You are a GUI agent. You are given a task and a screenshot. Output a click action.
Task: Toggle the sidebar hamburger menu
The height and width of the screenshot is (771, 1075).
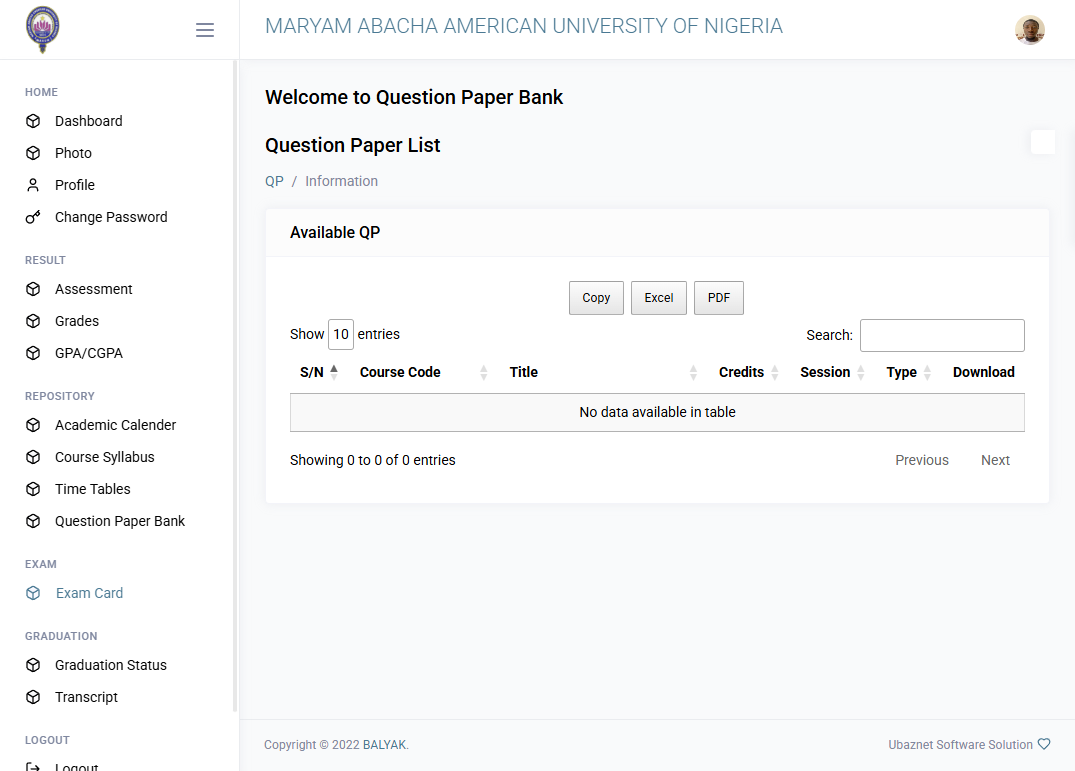204,30
